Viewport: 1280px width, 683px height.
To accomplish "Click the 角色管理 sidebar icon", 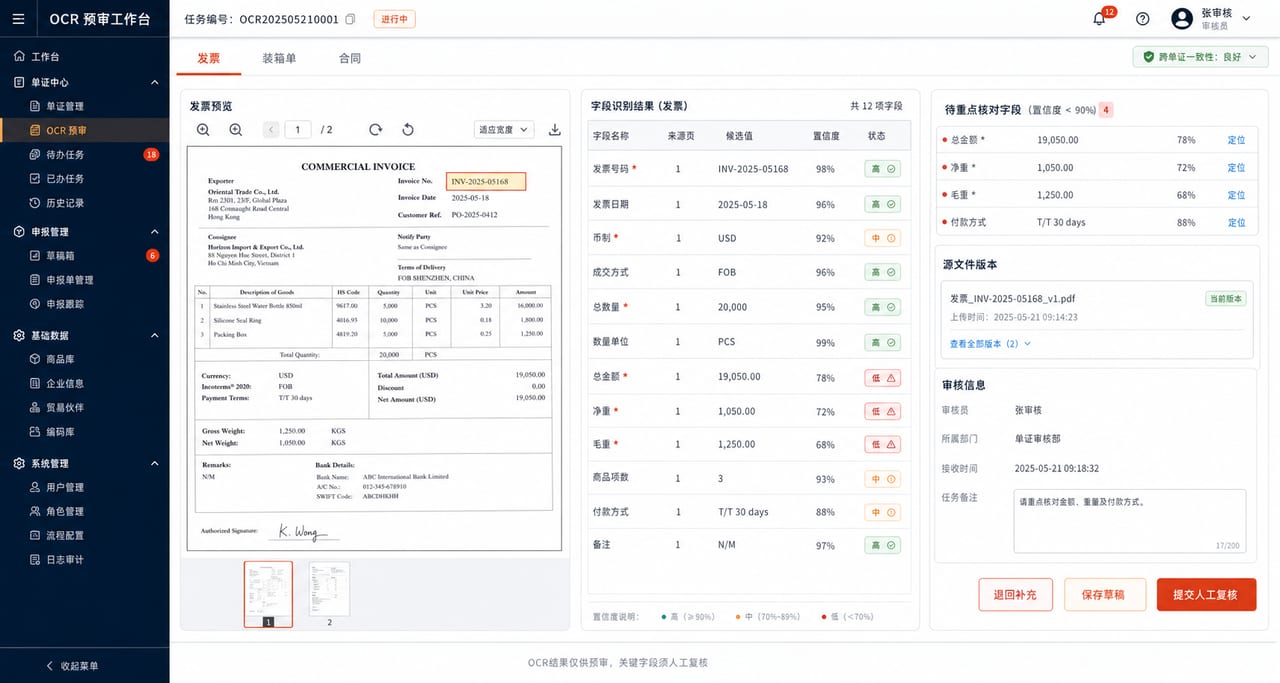I will point(36,511).
